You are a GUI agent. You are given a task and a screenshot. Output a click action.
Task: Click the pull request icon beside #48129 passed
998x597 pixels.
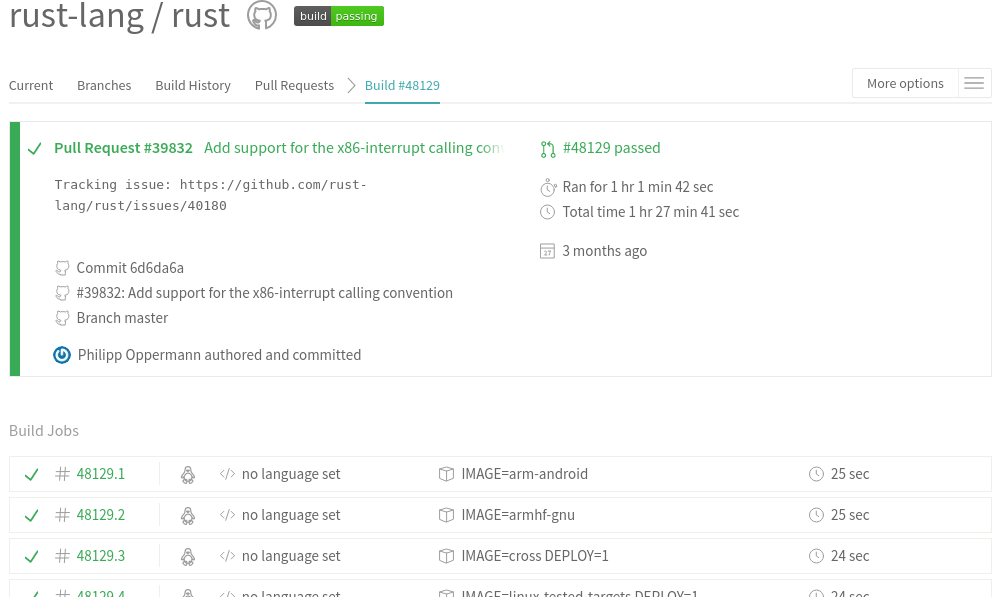(x=547, y=149)
